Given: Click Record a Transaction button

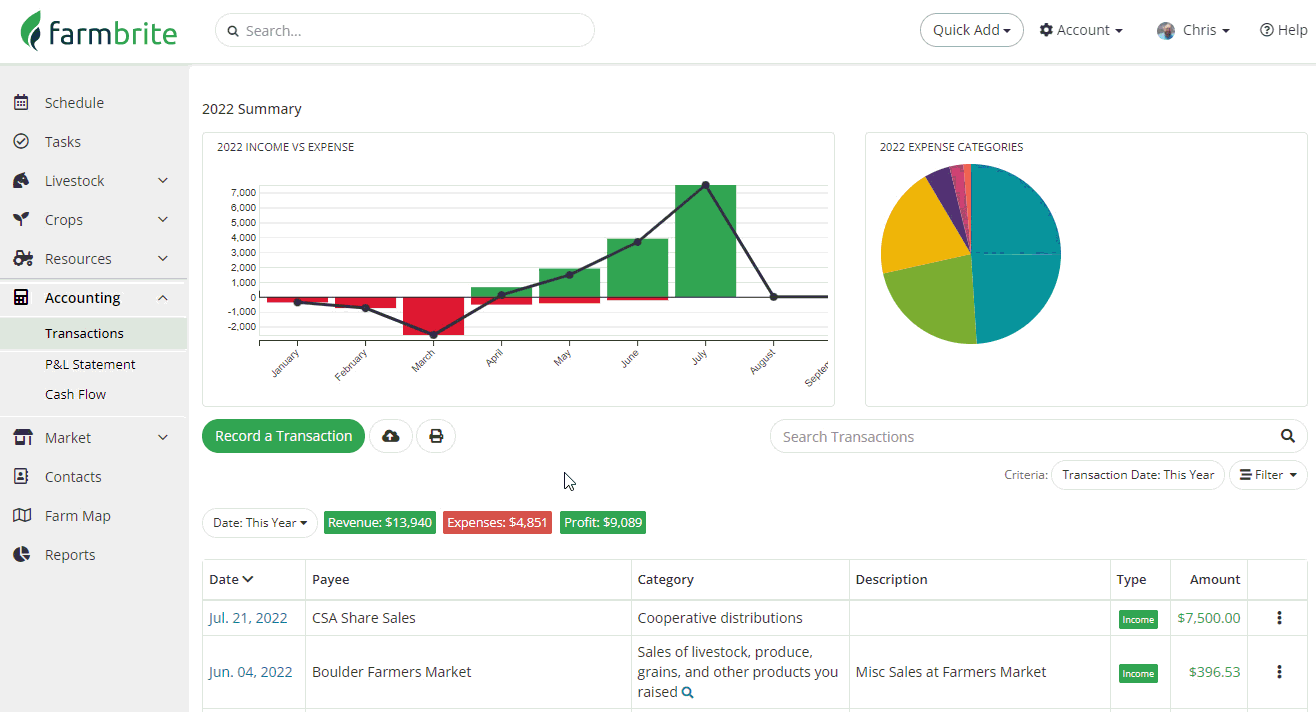Looking at the screenshot, I should (284, 436).
